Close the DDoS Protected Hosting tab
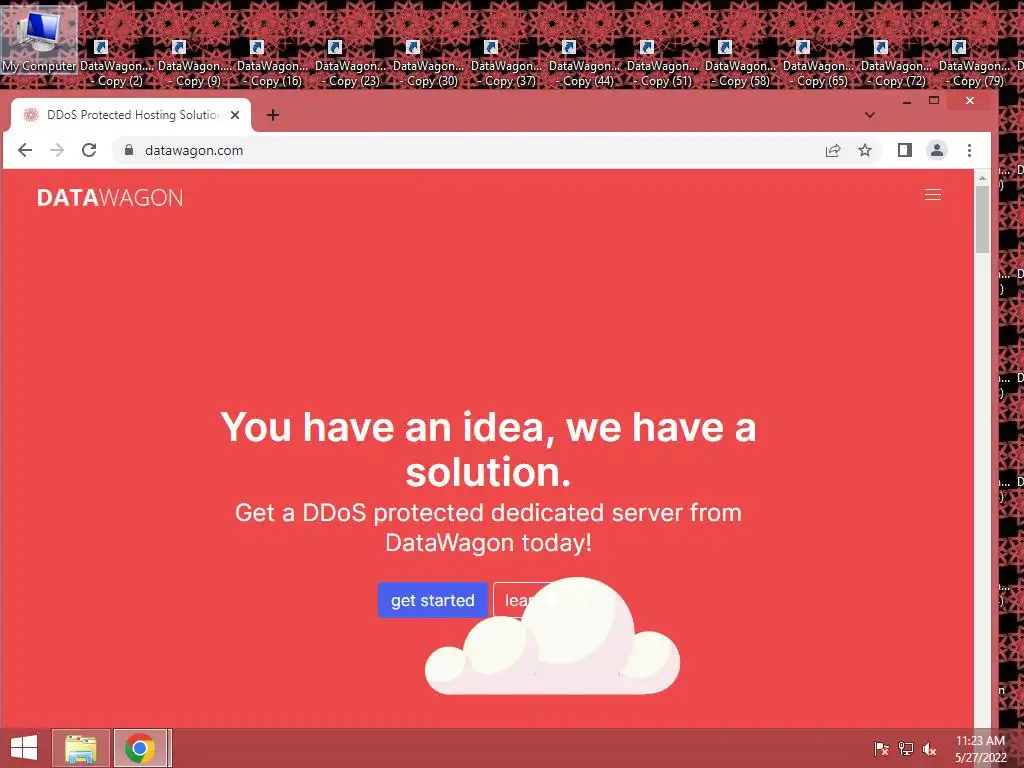The image size is (1024, 768). pos(235,115)
